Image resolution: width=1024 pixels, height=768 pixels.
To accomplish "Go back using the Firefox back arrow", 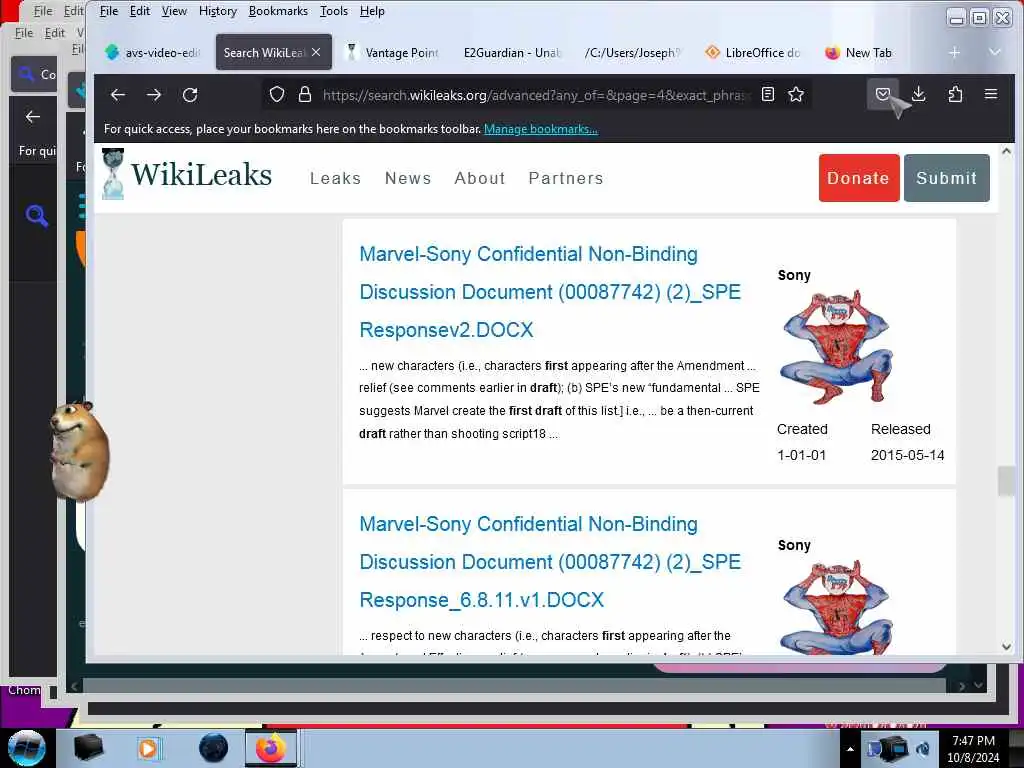I will click(x=118, y=95).
